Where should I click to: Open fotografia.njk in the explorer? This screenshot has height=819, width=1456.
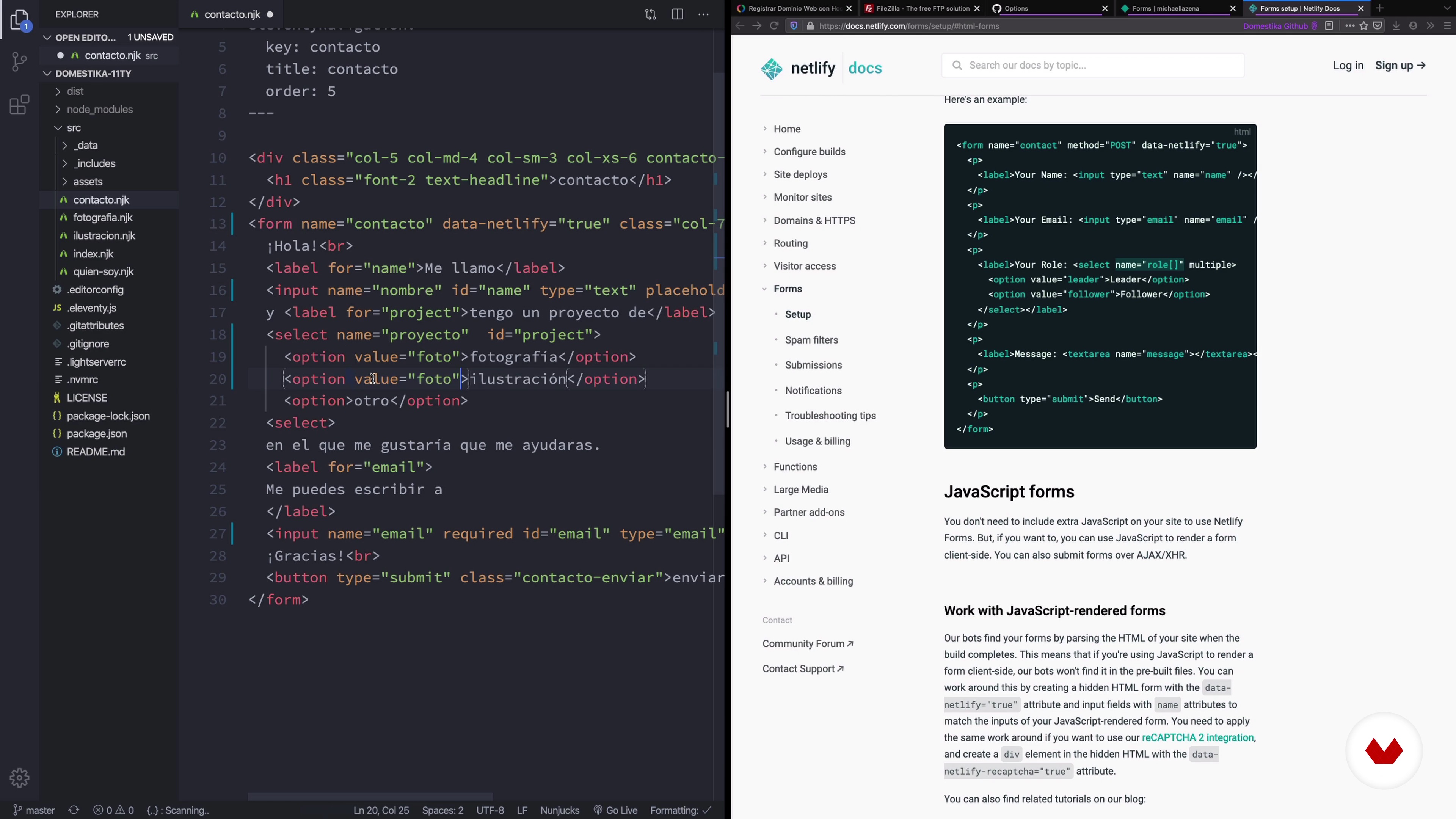point(103,218)
